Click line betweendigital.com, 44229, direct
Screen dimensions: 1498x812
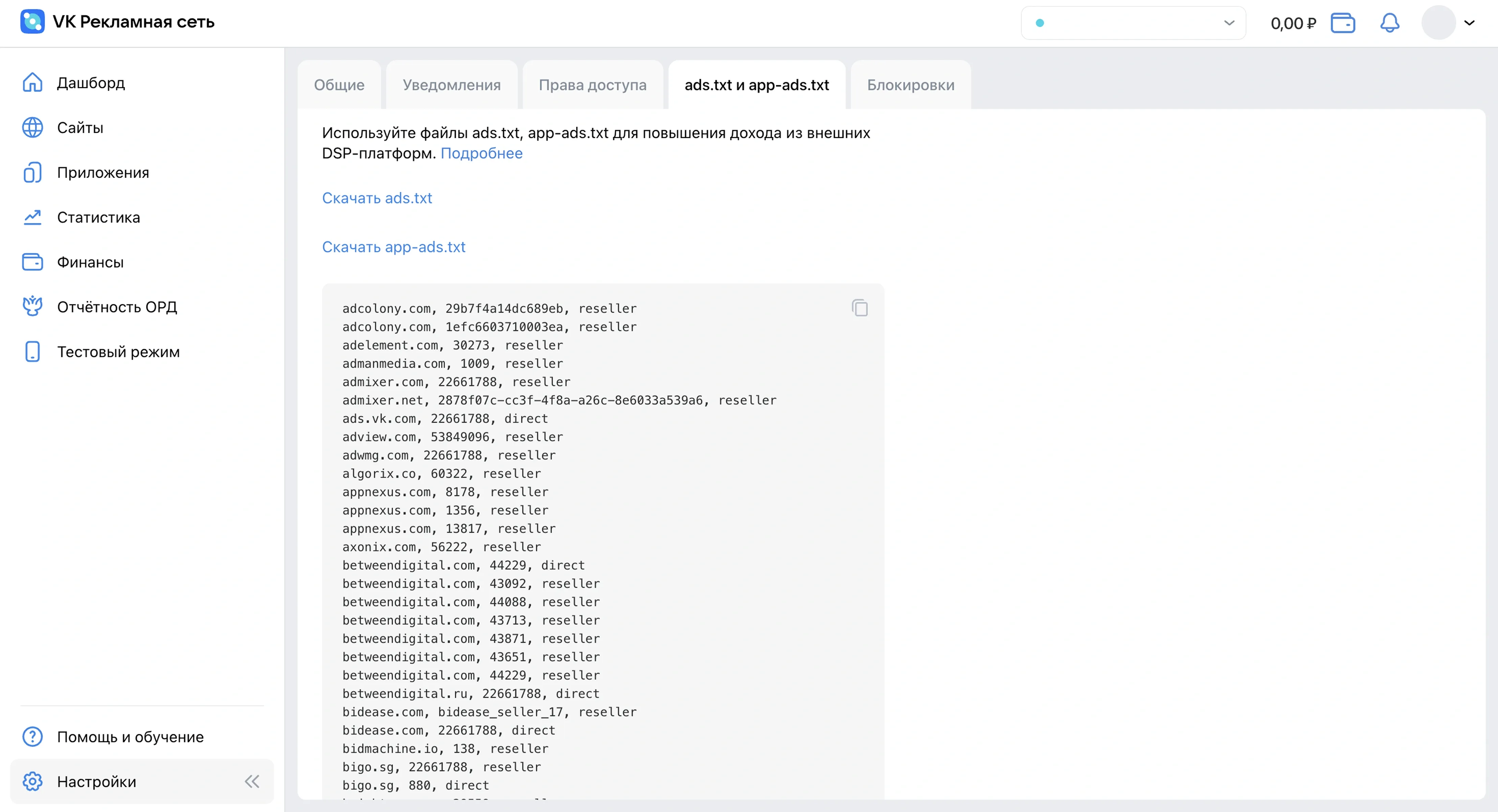(463, 565)
